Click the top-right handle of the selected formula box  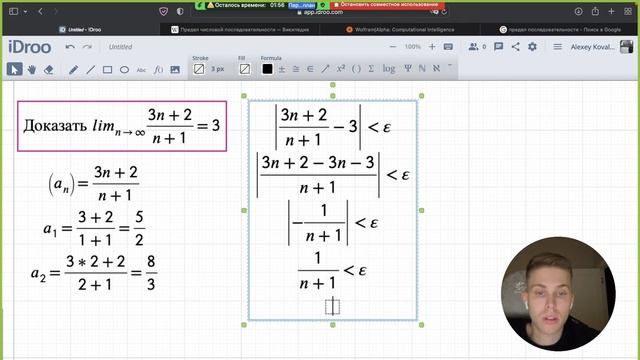(422, 96)
